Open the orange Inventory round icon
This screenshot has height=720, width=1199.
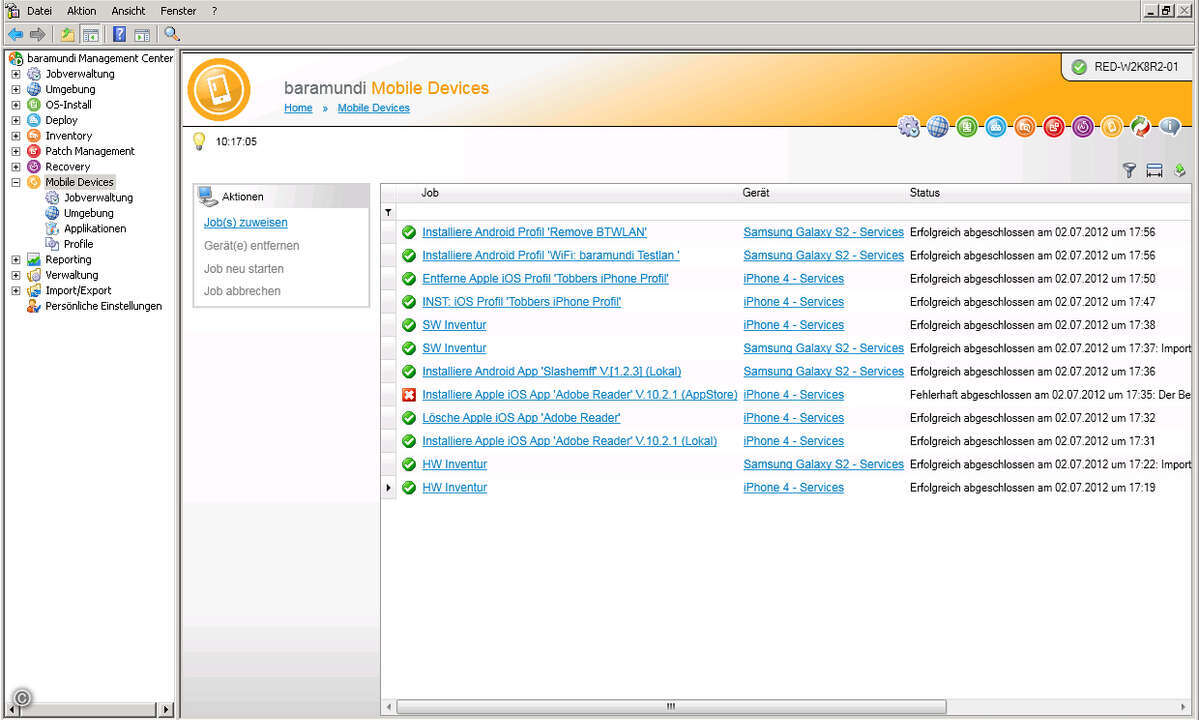(1025, 127)
